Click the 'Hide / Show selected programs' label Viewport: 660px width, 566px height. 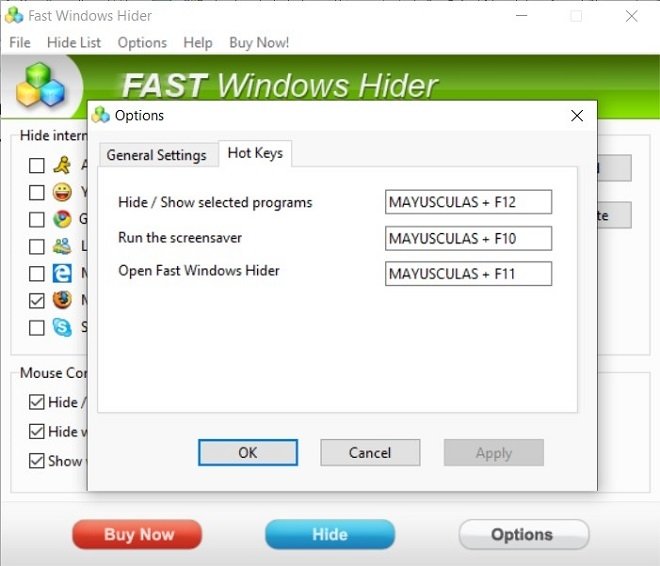(x=215, y=202)
